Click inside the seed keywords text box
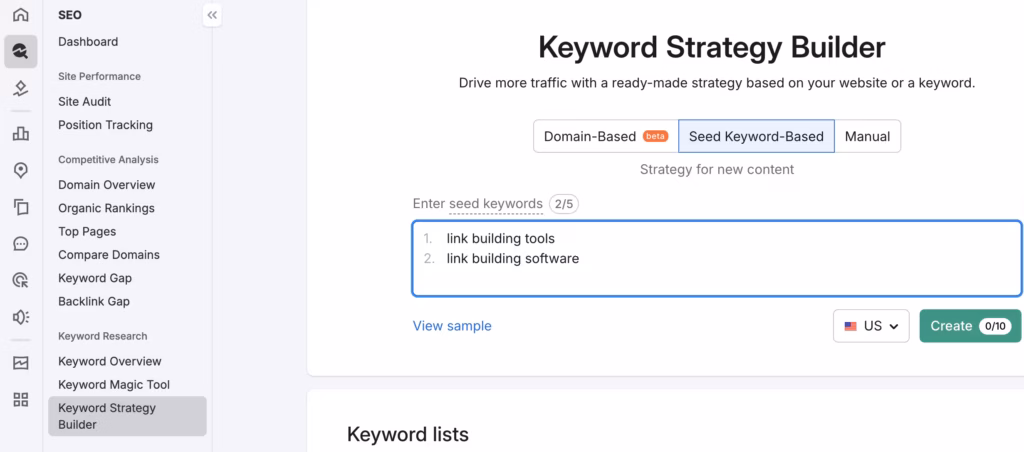The height and width of the screenshot is (452, 1024). 716,259
